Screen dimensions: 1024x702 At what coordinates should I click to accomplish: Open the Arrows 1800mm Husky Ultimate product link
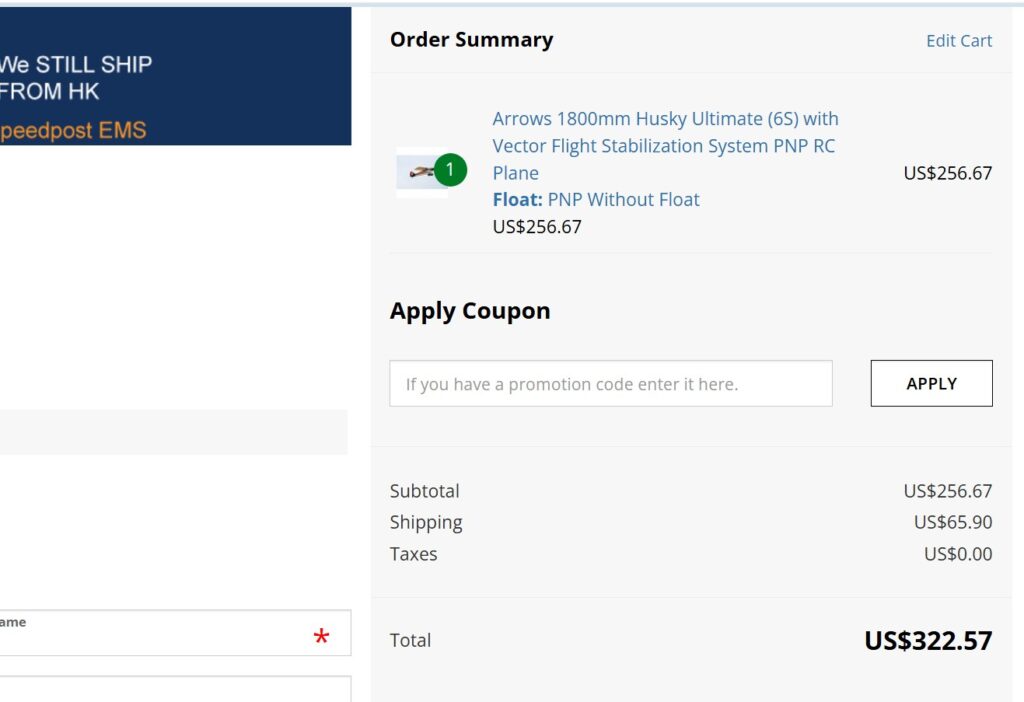(665, 145)
